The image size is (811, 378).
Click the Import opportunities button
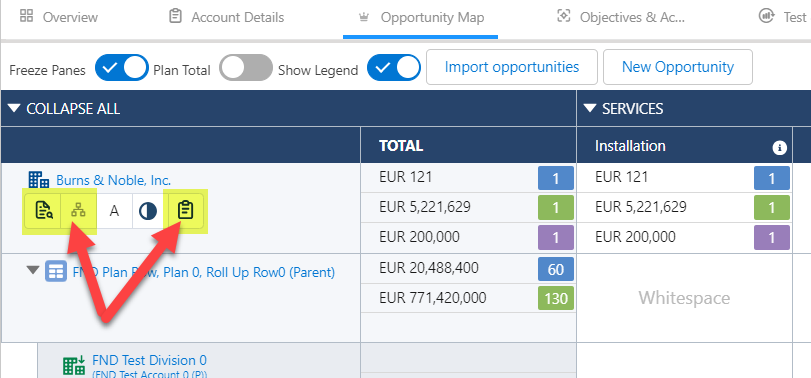pyautogui.click(x=512, y=67)
